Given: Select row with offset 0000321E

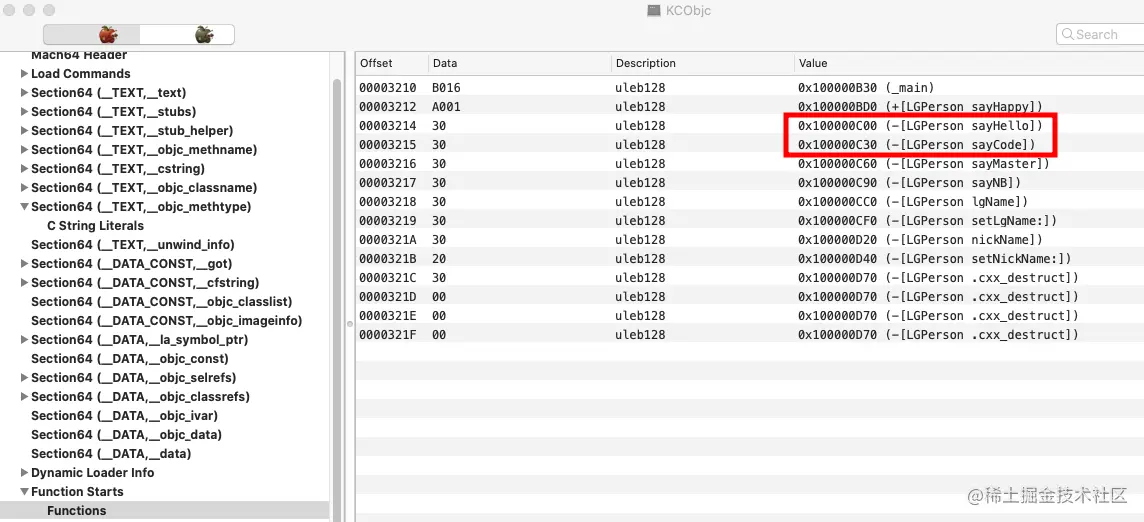Looking at the screenshot, I should 749,315.
